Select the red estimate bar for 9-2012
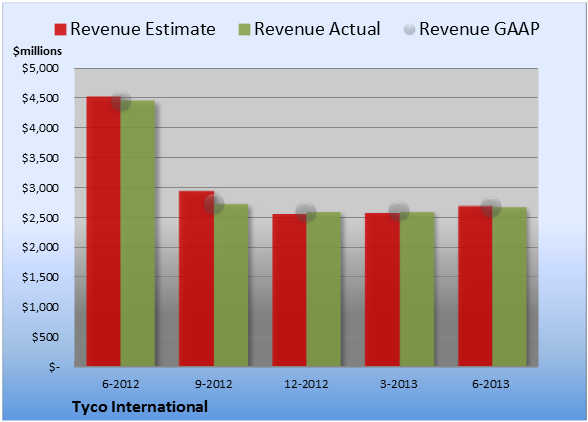 (x=196, y=279)
